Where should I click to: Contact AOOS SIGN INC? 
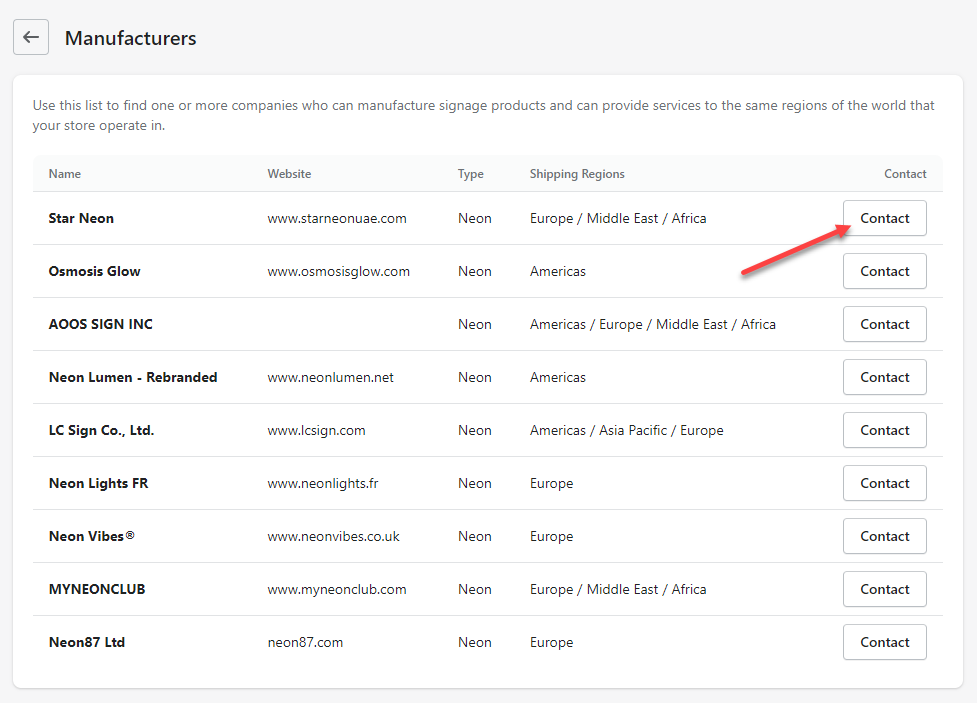[x=884, y=324]
